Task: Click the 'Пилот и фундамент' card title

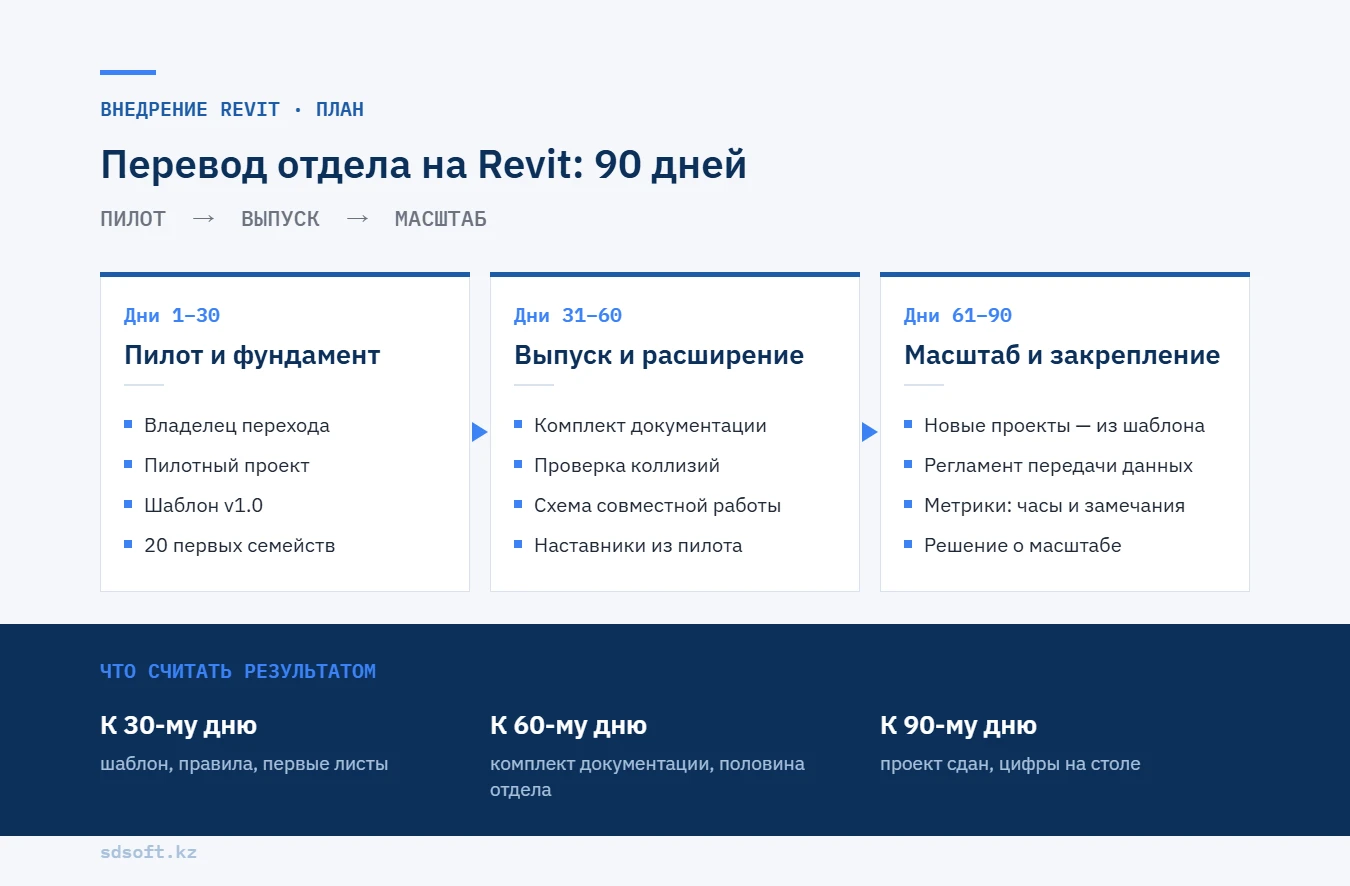Action: pyautogui.click(x=252, y=355)
